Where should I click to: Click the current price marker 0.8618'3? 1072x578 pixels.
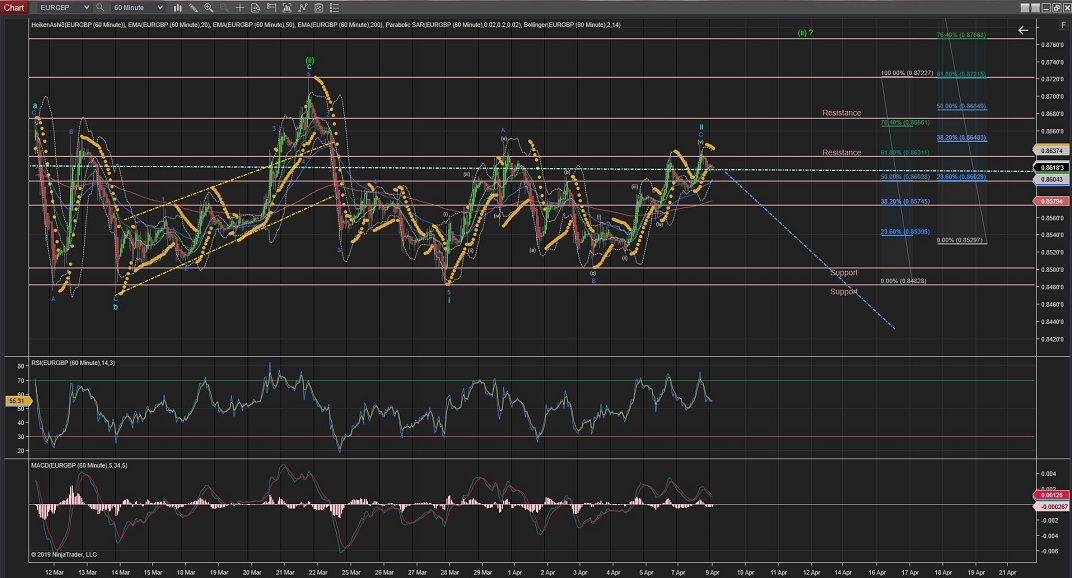[1051, 167]
